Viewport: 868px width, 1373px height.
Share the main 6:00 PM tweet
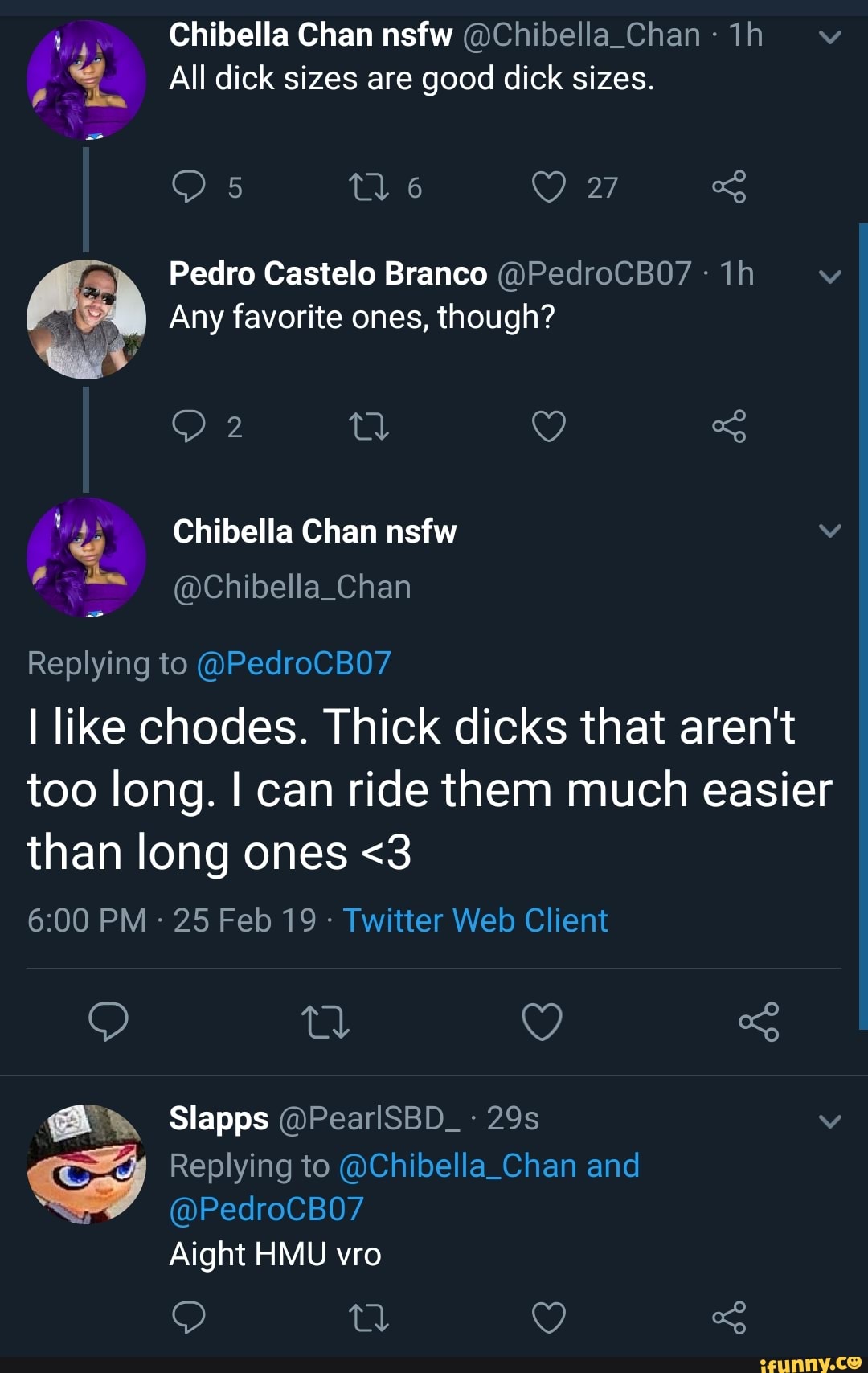click(x=759, y=1022)
